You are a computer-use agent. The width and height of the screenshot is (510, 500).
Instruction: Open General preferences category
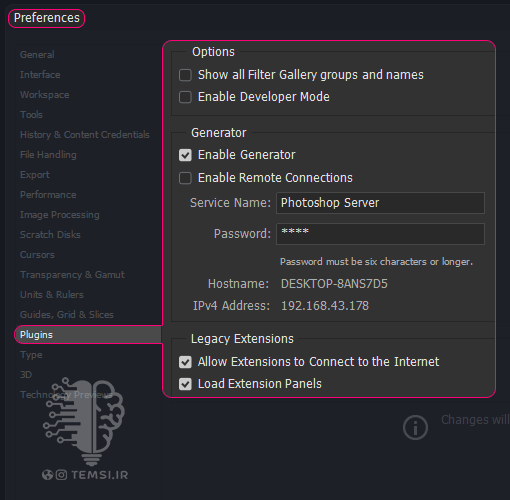(x=37, y=55)
